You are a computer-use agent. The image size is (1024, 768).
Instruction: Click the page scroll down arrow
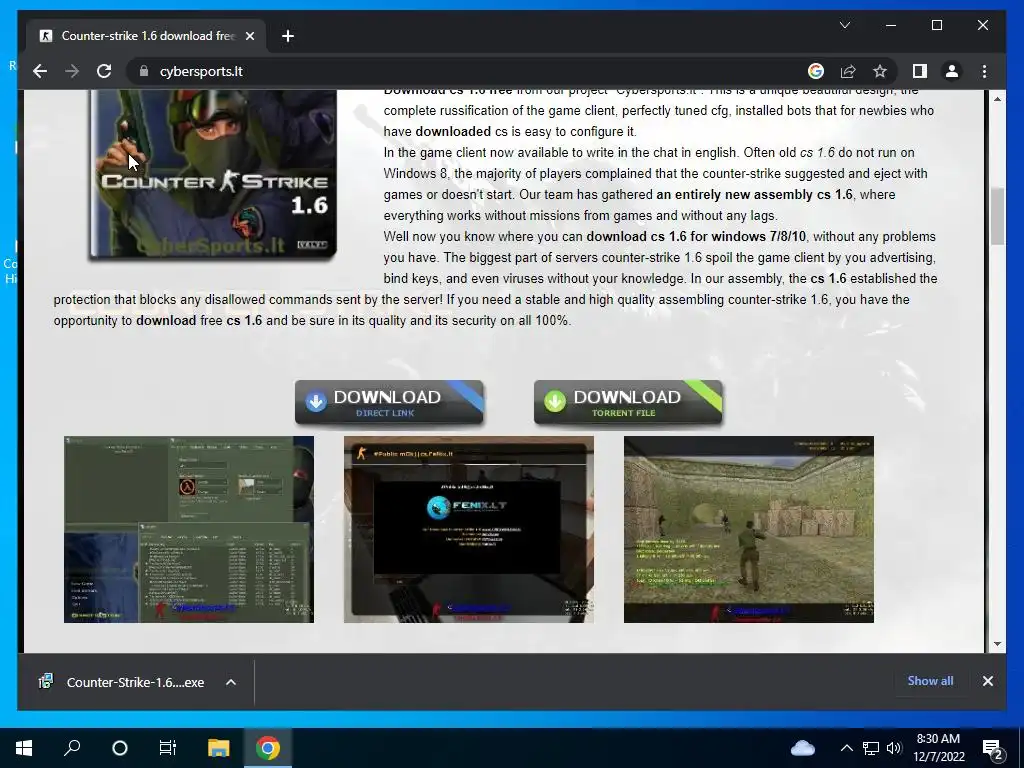997,644
